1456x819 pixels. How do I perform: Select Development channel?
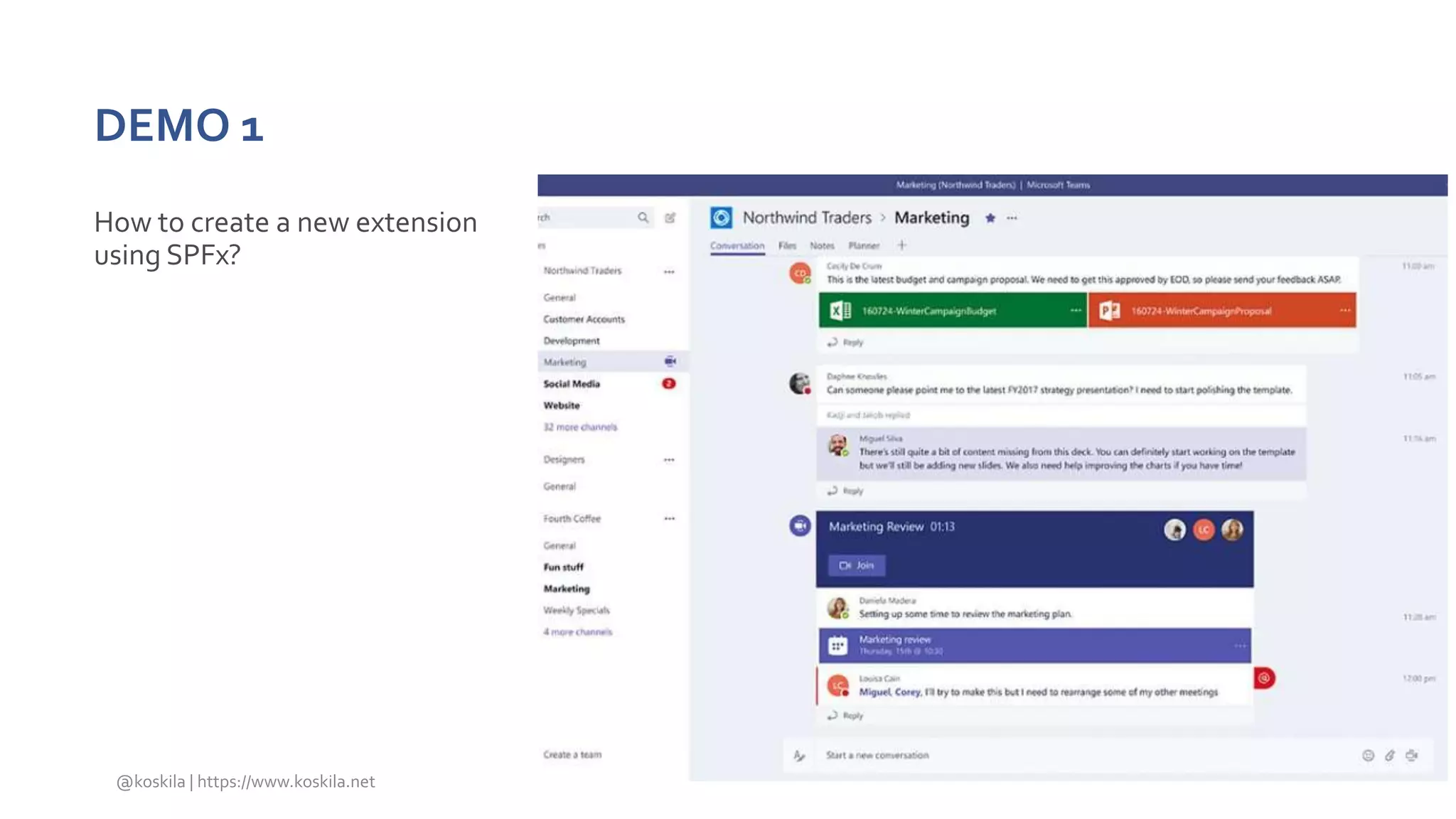(x=572, y=341)
